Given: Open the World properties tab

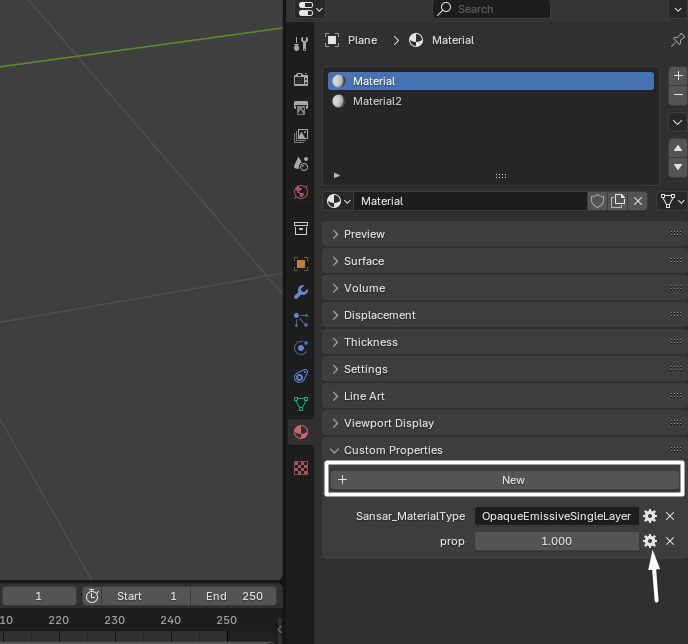Looking at the screenshot, I should (x=301, y=191).
